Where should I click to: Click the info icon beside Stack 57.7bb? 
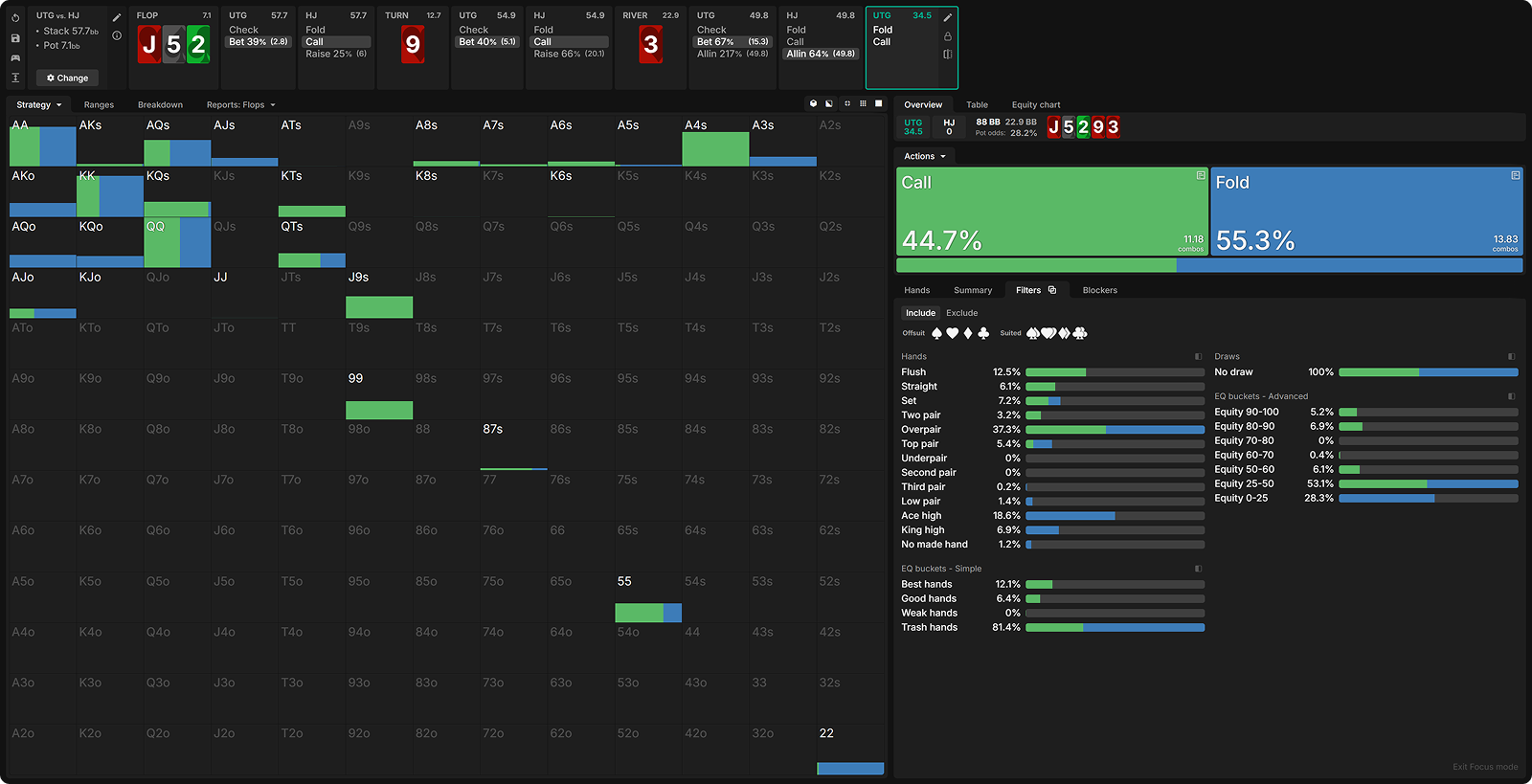click(117, 35)
